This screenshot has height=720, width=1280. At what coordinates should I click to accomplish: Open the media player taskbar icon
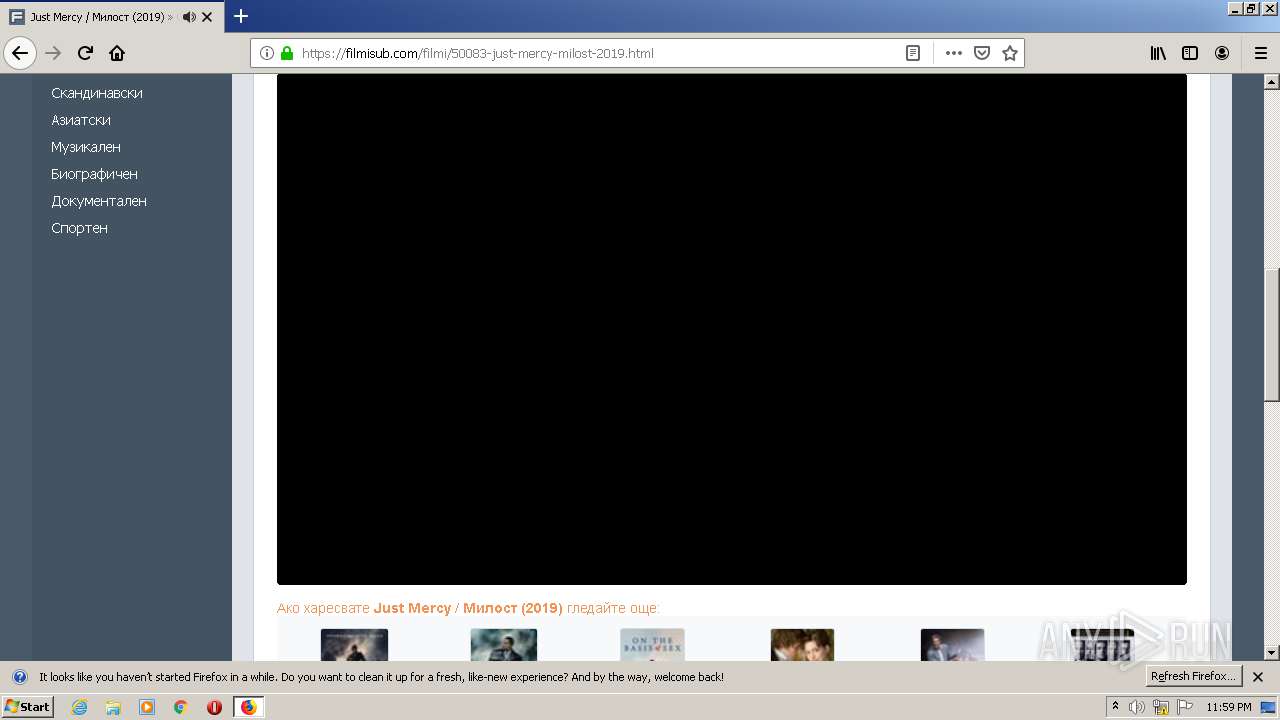click(147, 707)
